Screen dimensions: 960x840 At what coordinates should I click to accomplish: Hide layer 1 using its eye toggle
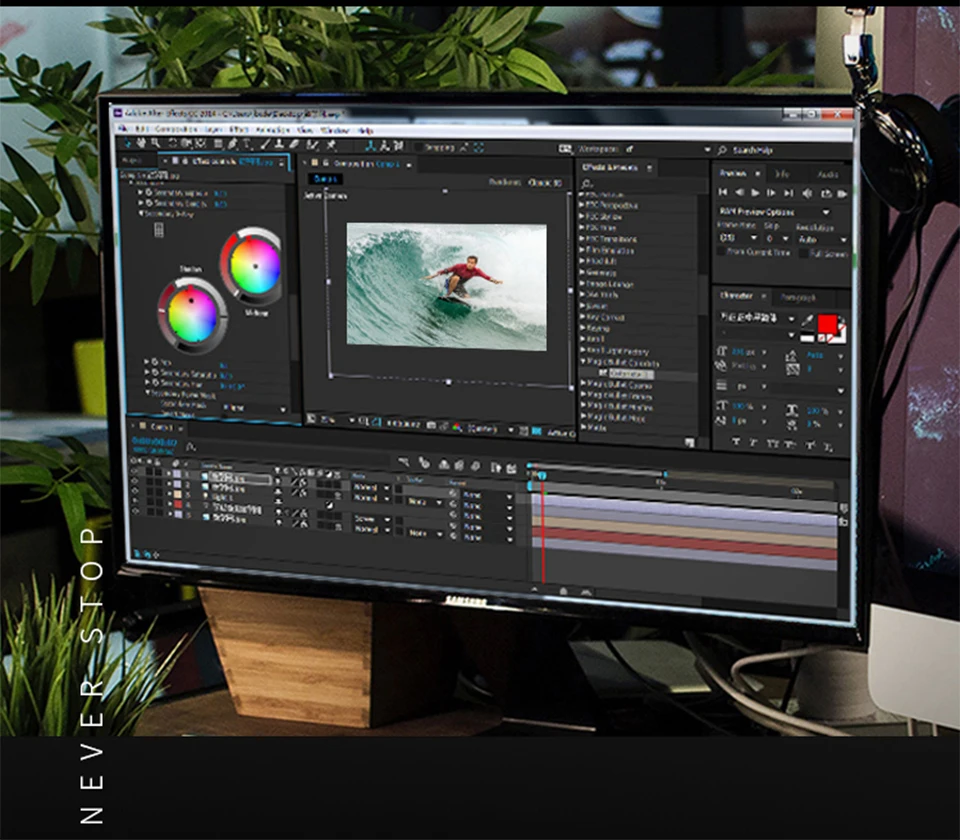(134, 471)
